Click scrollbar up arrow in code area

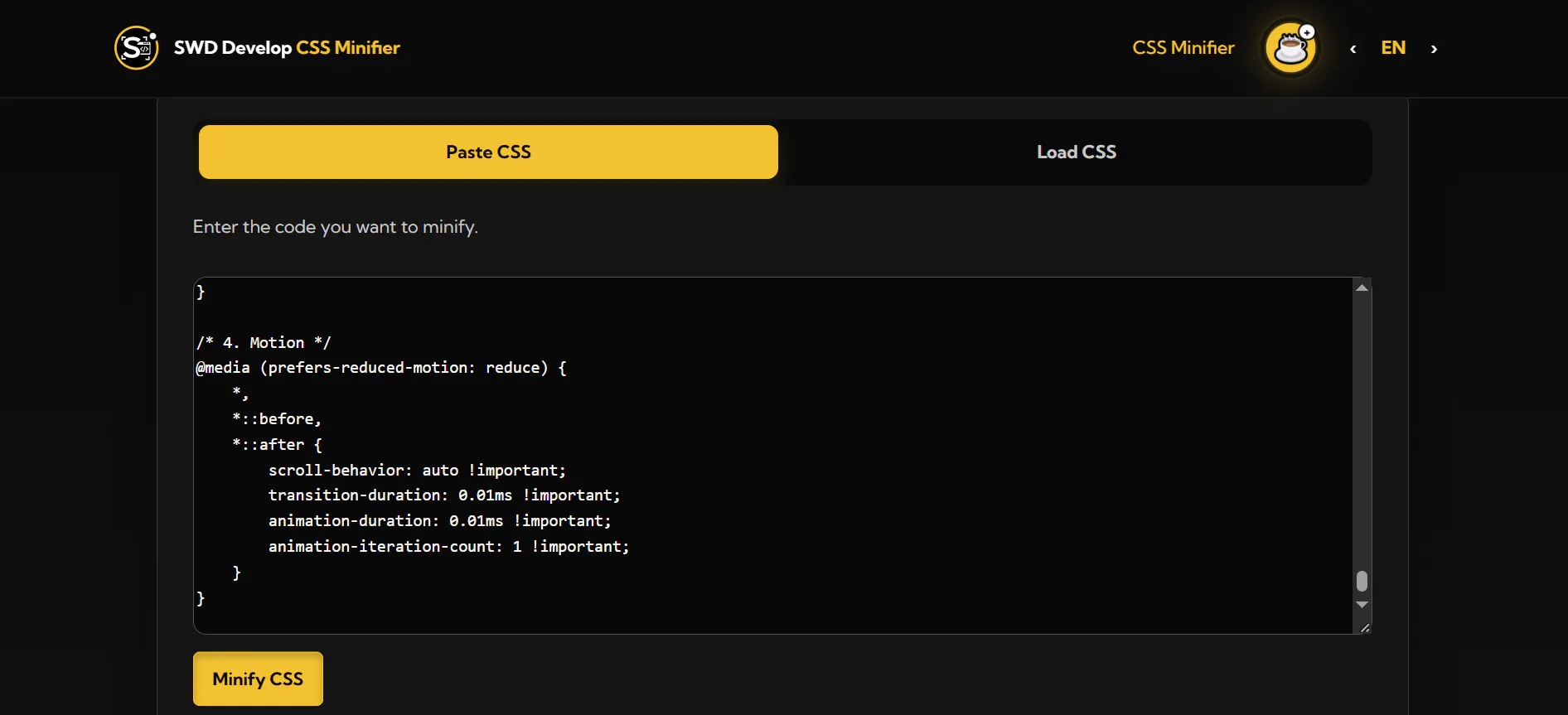1362,287
